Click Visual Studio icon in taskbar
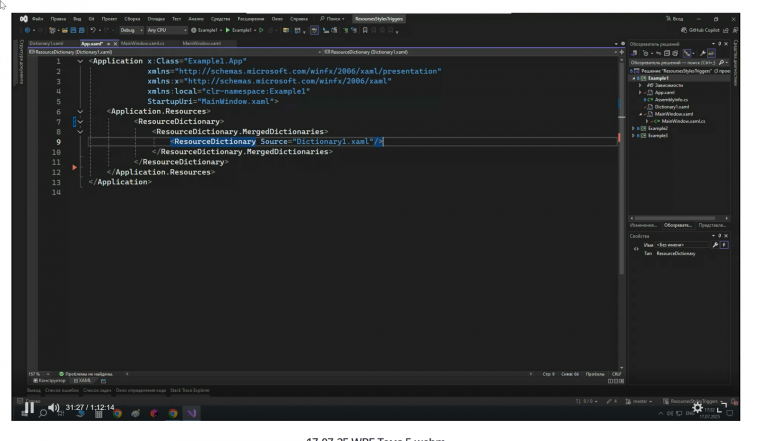 (x=192, y=413)
